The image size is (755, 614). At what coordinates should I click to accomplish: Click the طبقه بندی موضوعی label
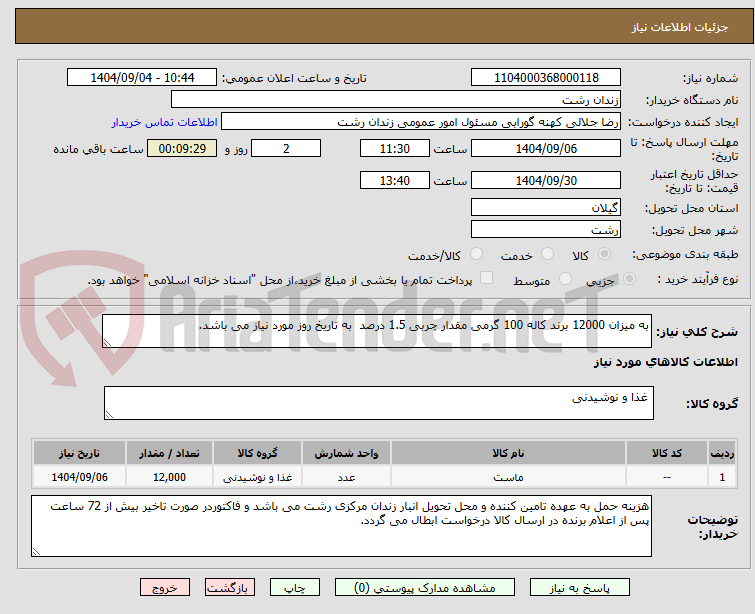(x=685, y=255)
